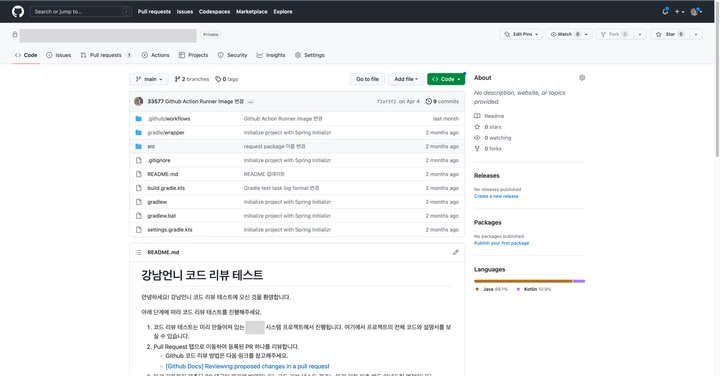Screen dimensions: 720x376
Task: Edit README with the pencil icon
Action: pos(456,252)
